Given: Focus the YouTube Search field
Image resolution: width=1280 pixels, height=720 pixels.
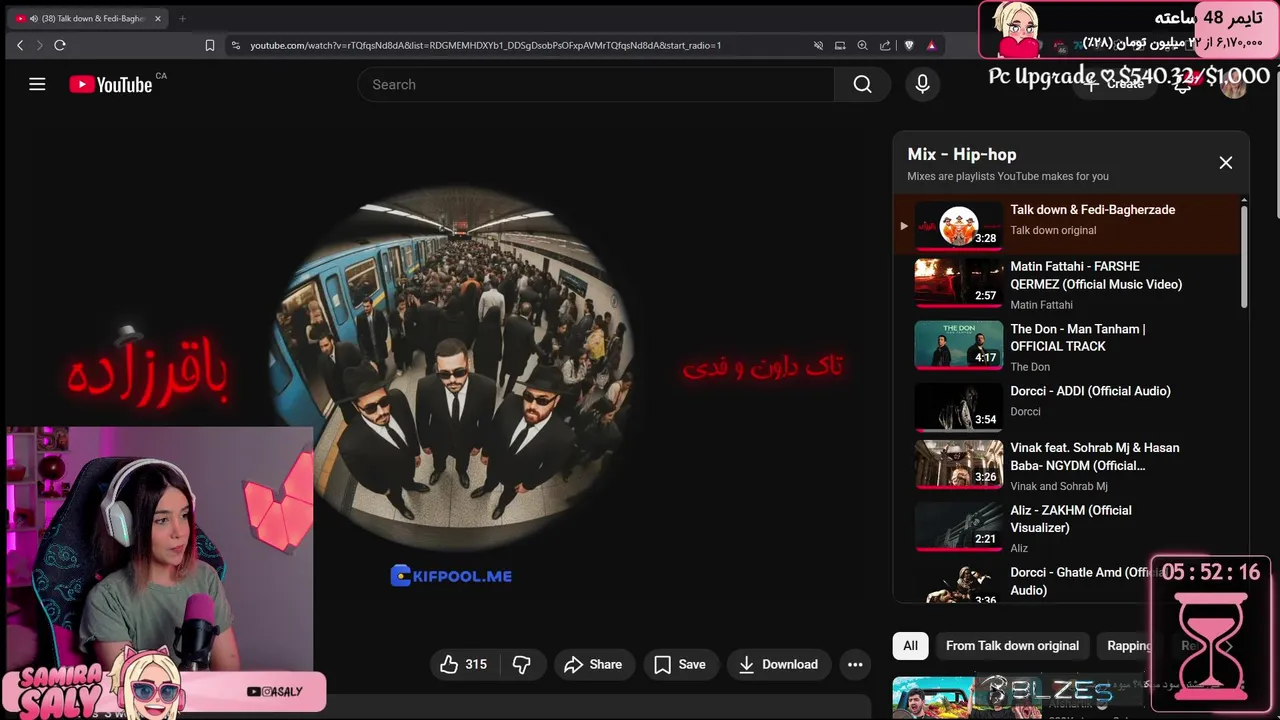Looking at the screenshot, I should [x=596, y=84].
